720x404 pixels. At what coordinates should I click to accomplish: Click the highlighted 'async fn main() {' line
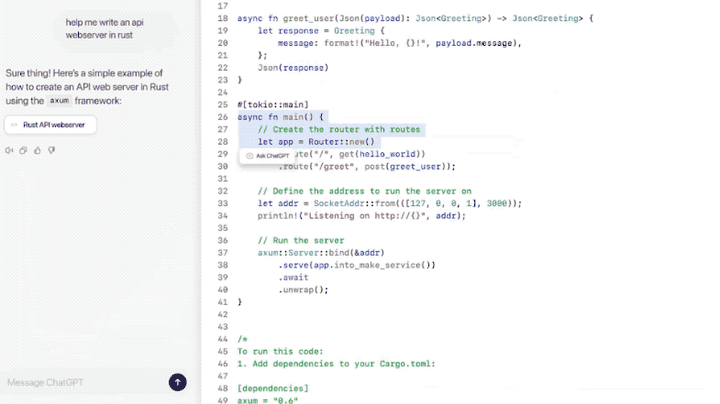tap(280, 117)
